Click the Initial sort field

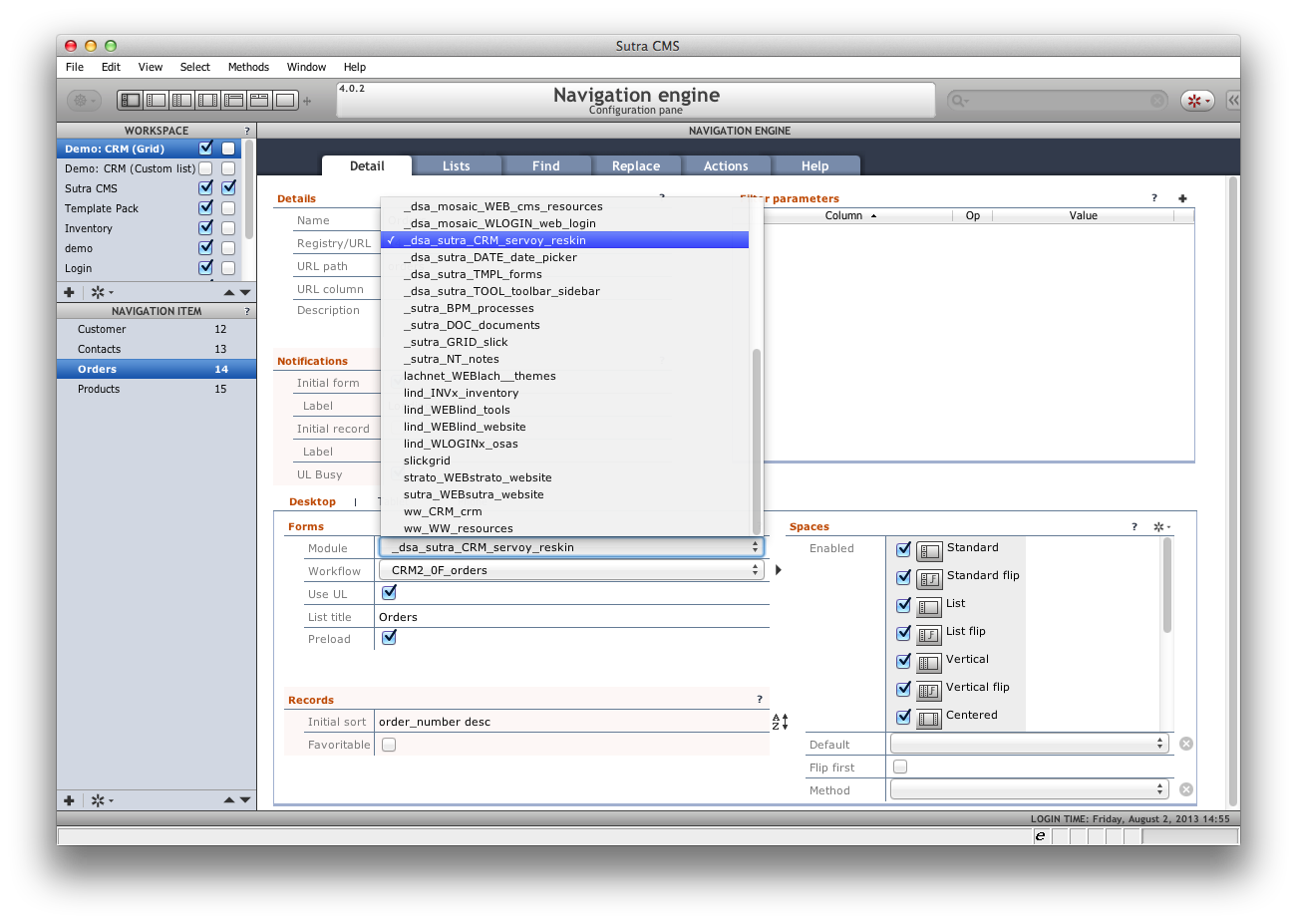[x=571, y=722]
